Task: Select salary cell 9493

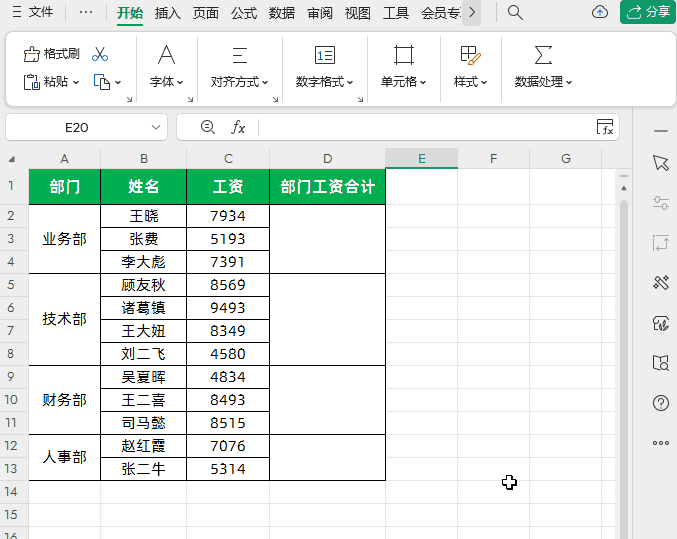Action: [x=228, y=308]
